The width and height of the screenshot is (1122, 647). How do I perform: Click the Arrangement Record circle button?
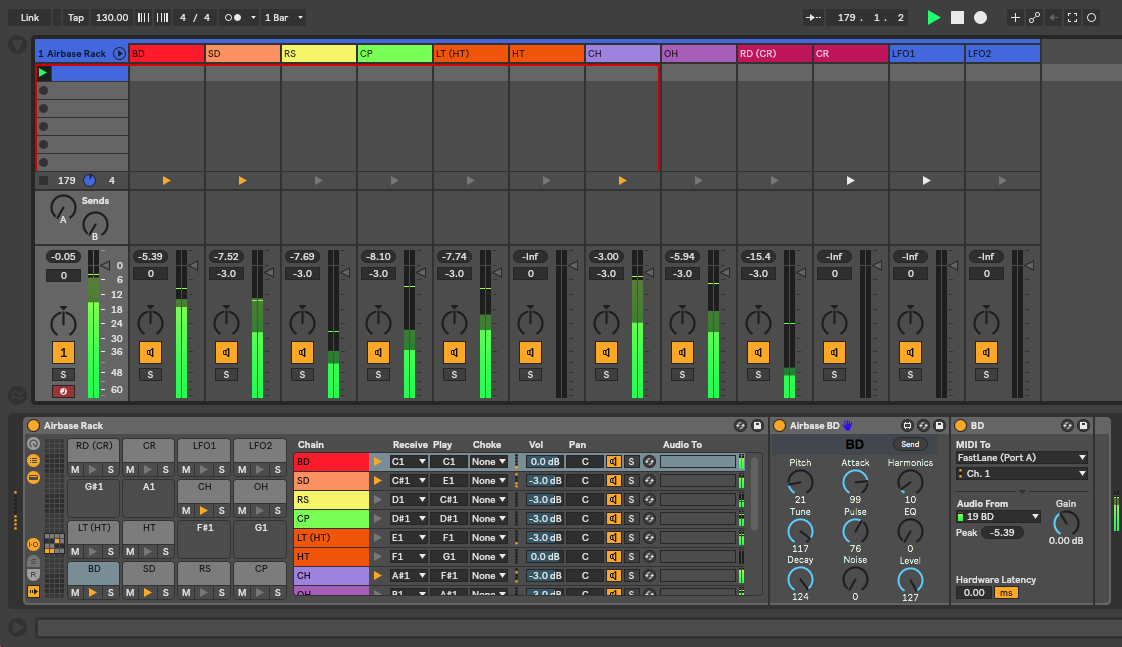(980, 17)
